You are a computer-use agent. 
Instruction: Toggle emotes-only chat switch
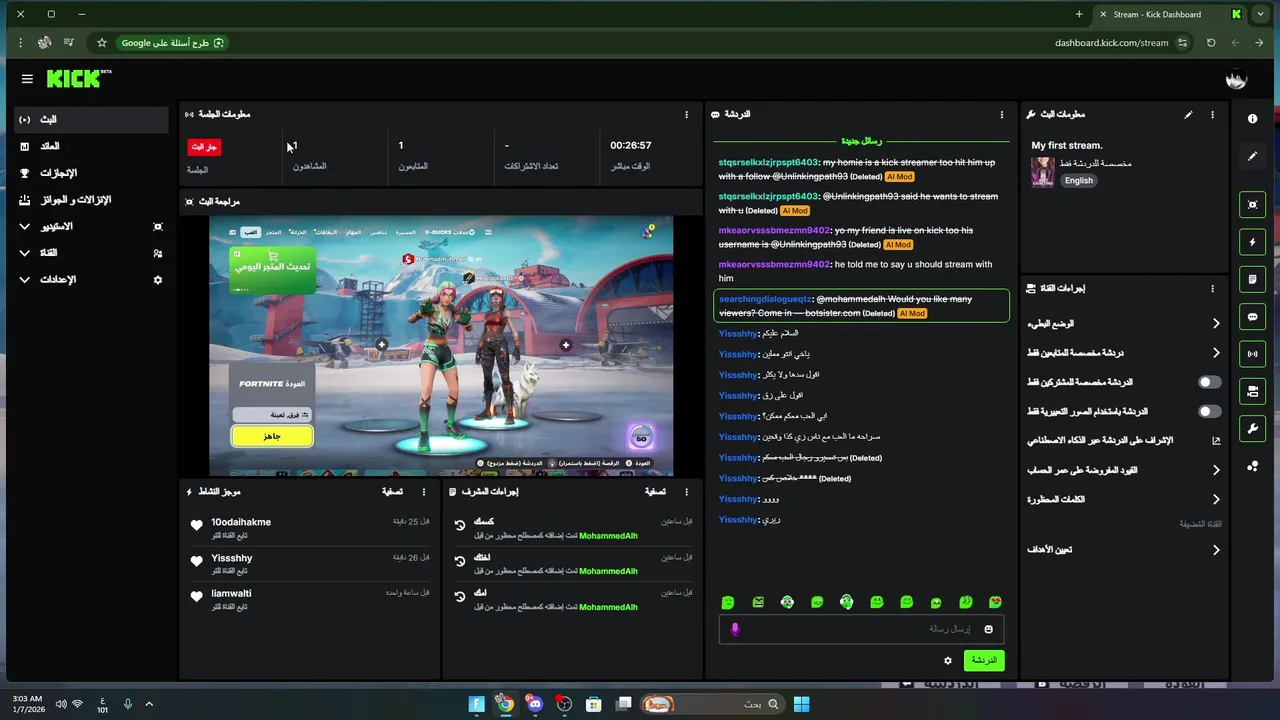coord(1209,411)
